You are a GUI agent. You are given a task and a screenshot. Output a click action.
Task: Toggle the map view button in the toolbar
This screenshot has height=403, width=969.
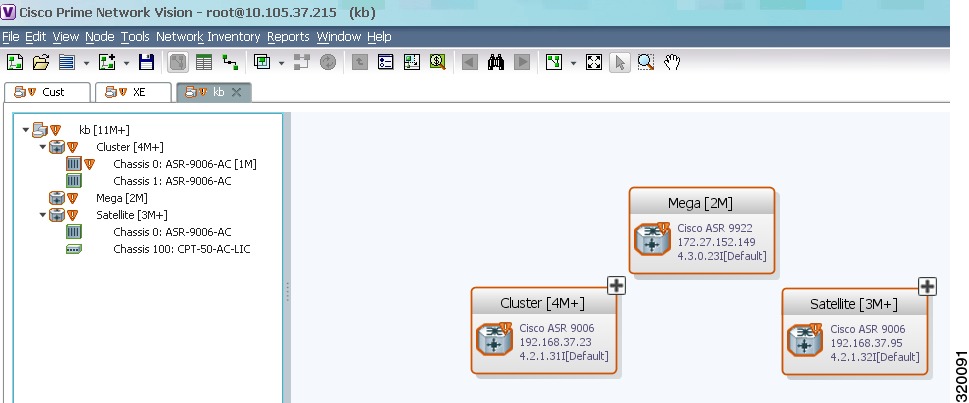[x=178, y=62]
